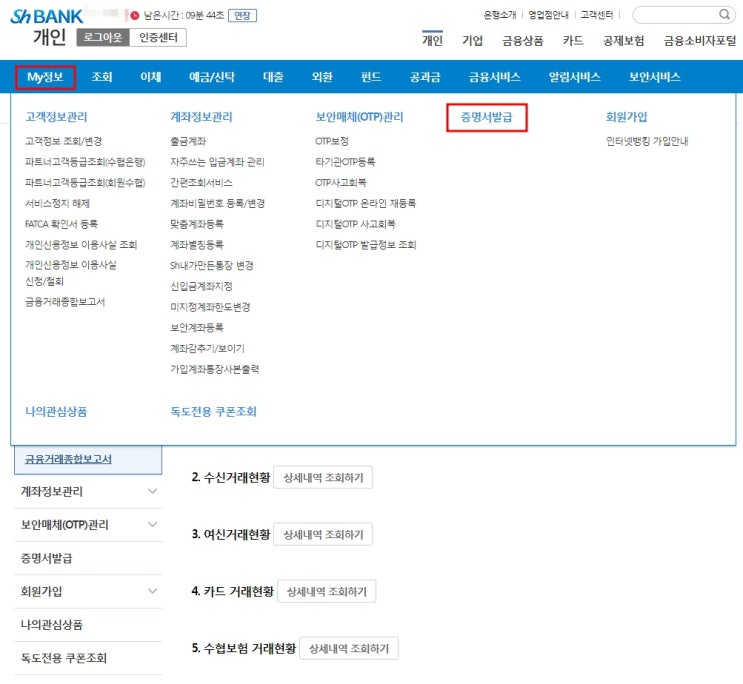
Task: Select 독도전용 쿠폰조회 in the left sidebar
Action: click(x=64, y=658)
